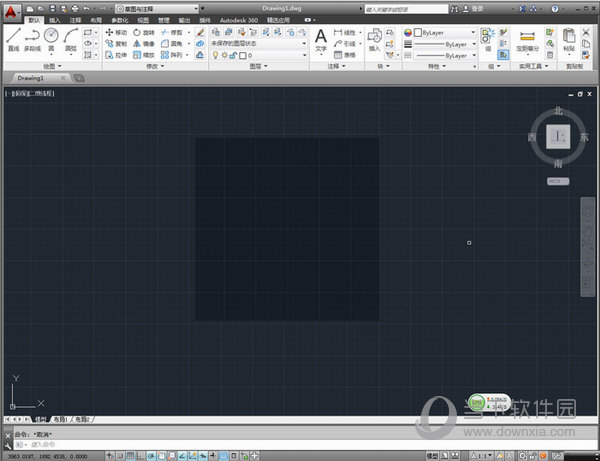Open the current layer dropdown showing 0
This screenshot has width=600, height=461.
259,55
